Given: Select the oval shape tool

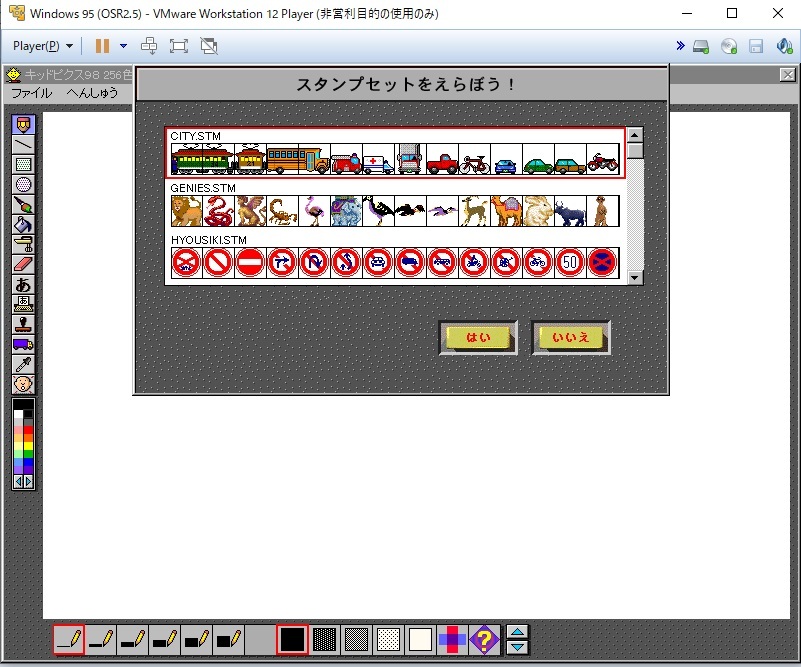Looking at the screenshot, I should pyautogui.click(x=23, y=184).
